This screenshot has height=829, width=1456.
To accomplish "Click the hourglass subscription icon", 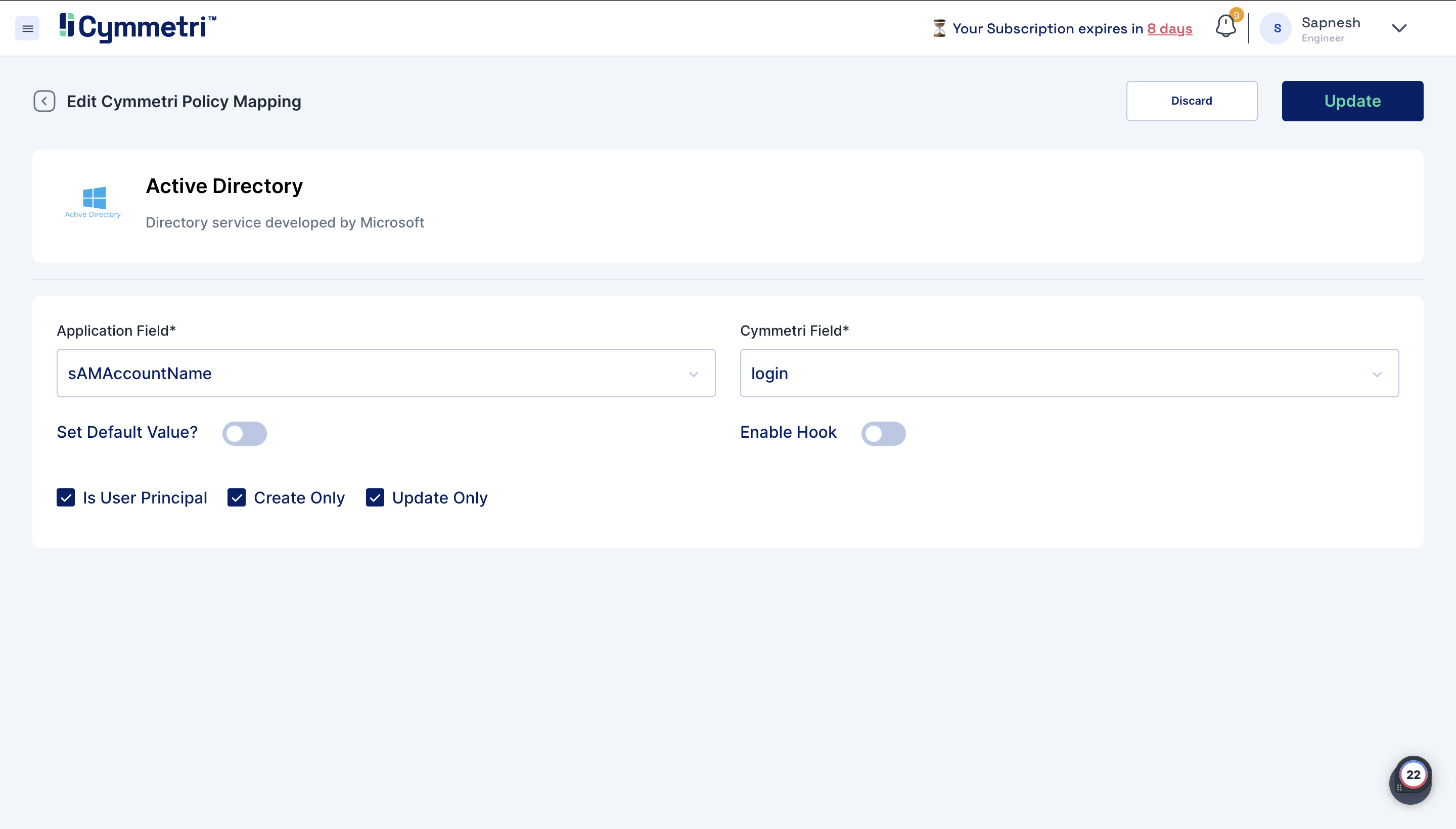I will (x=939, y=28).
